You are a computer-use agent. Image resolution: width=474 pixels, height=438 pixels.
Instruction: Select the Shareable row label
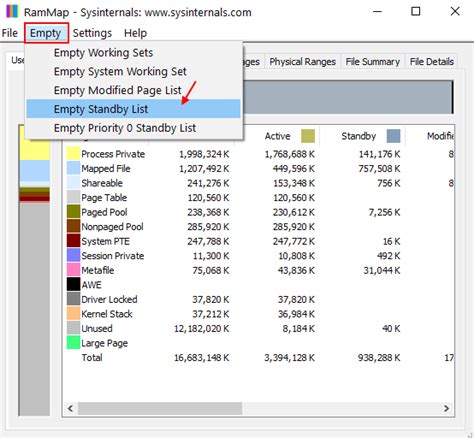(x=102, y=183)
